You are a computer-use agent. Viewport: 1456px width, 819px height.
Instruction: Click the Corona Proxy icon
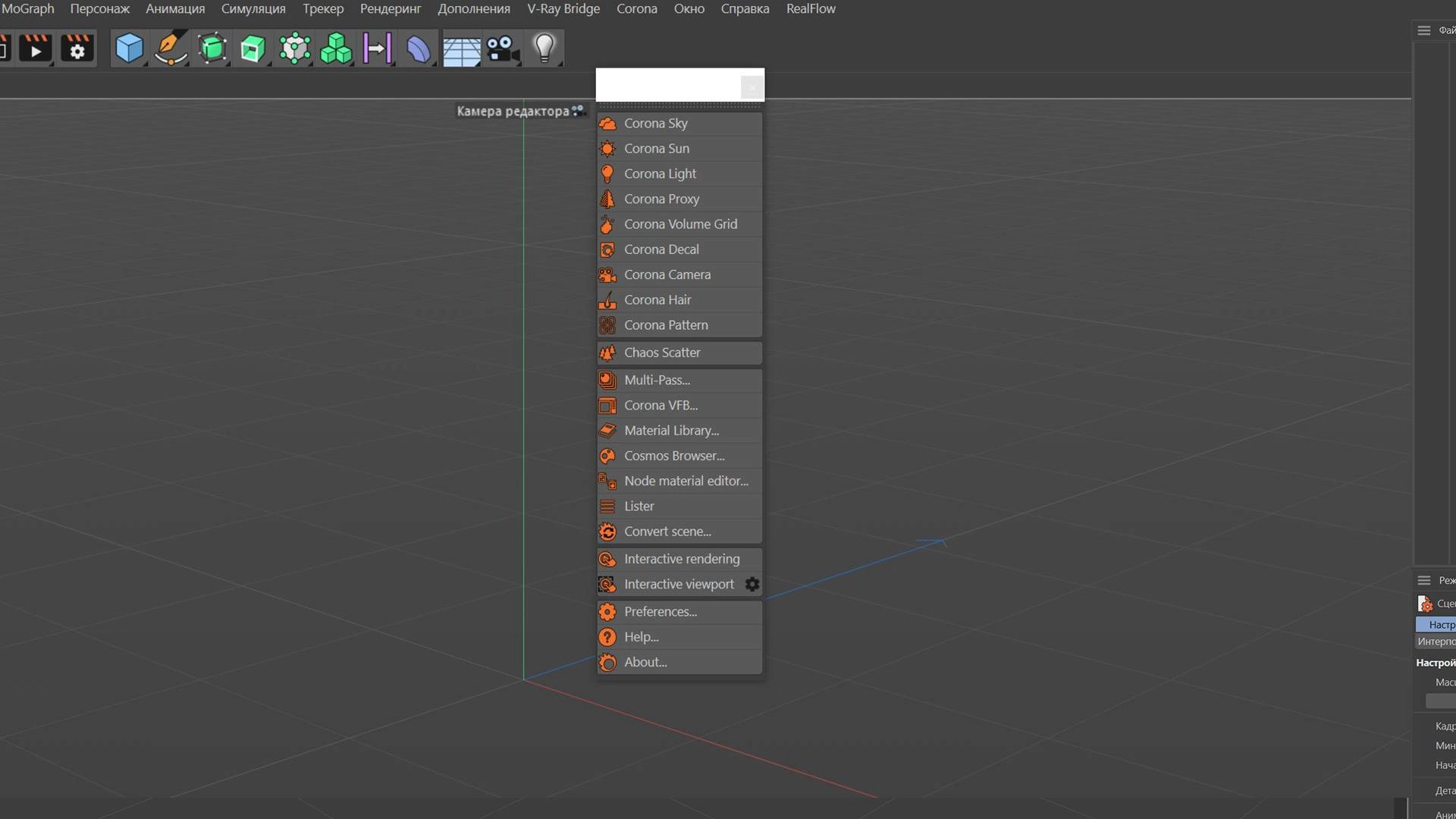[x=607, y=199]
